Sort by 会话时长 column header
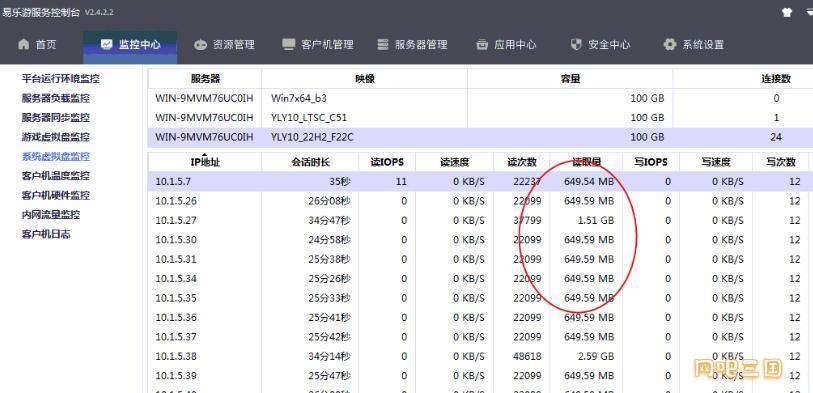Viewport: 813px width, 393px height. pos(310,162)
